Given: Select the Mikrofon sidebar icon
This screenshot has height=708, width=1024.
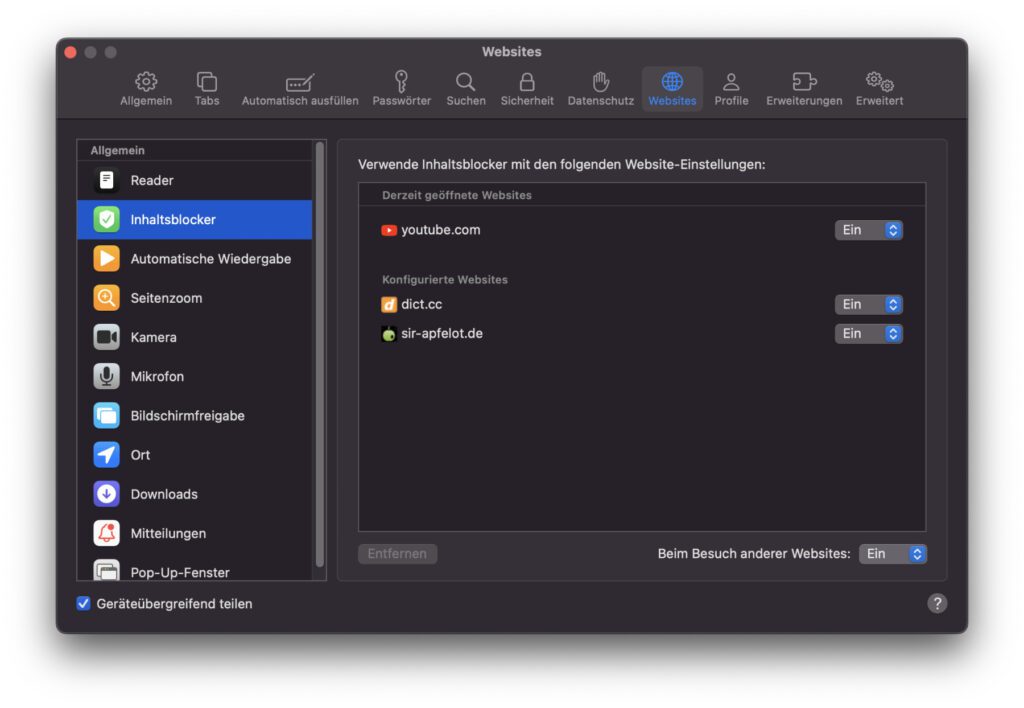Looking at the screenshot, I should click(x=107, y=377).
